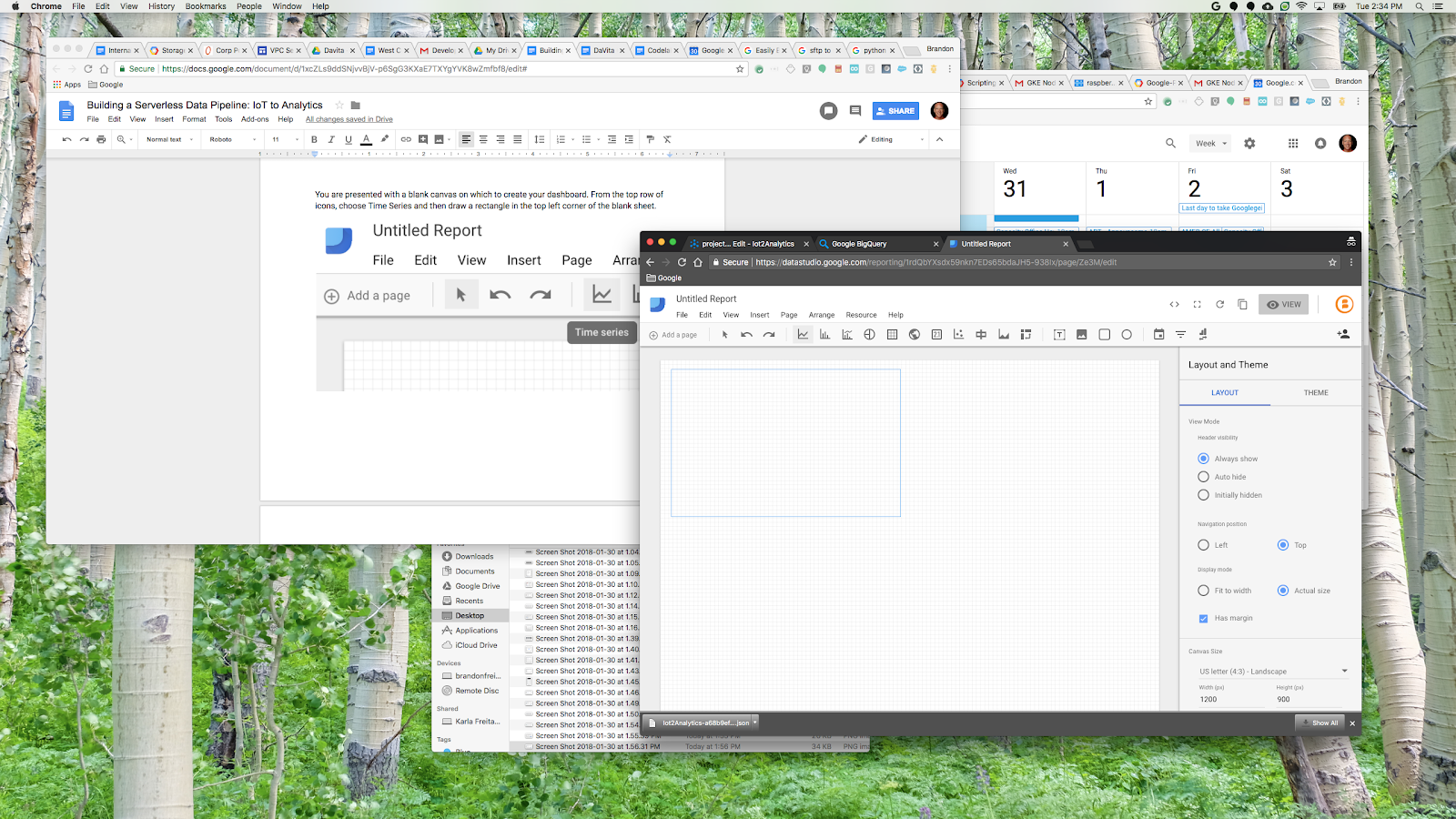Uncheck the Has margin checkbox
The height and width of the screenshot is (819, 1456).
pyautogui.click(x=1204, y=619)
